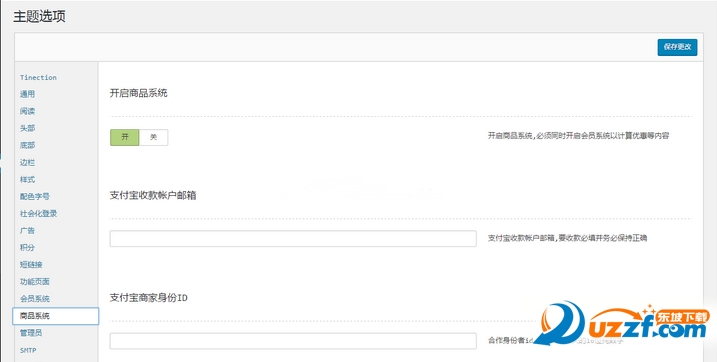The image size is (717, 362).
Task: Open the SMTP settings tab
Action: [28, 351]
